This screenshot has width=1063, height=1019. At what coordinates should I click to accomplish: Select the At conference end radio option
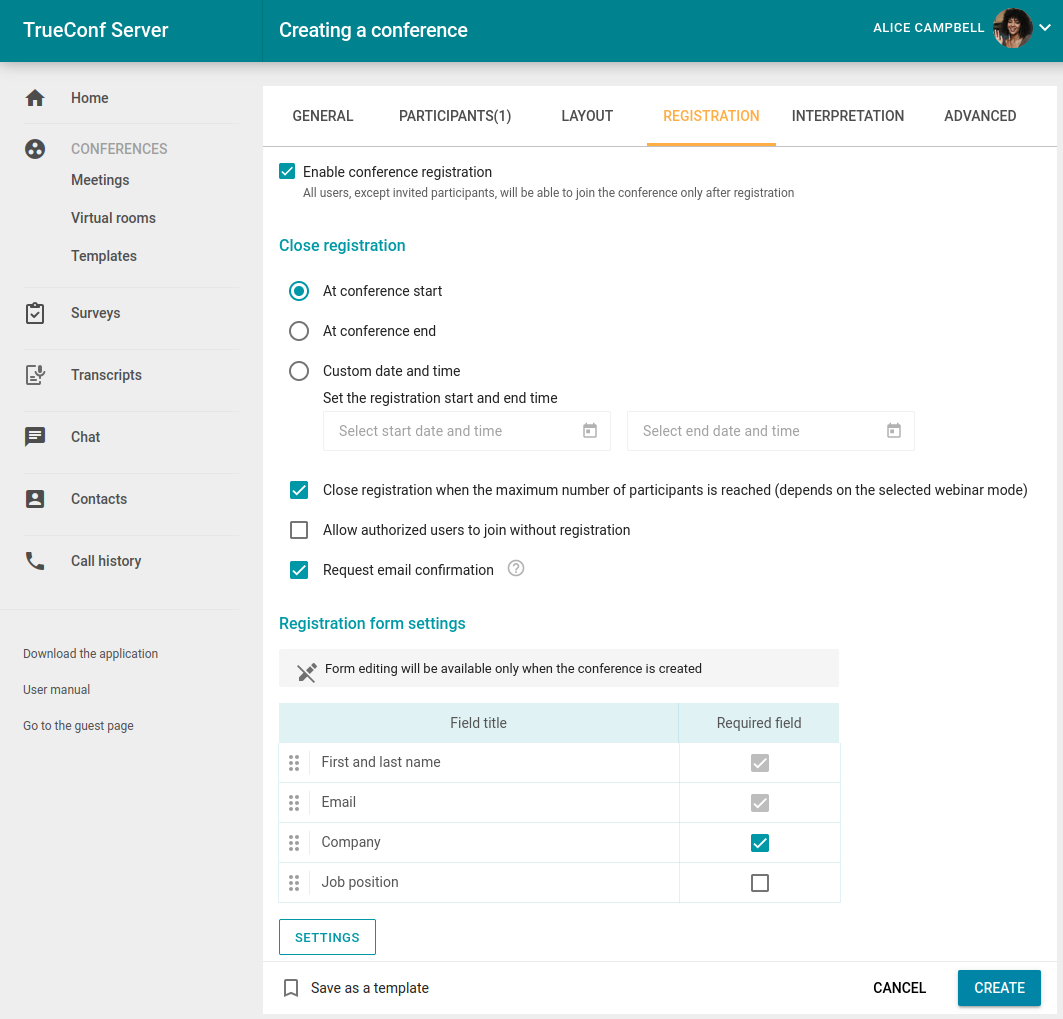[299, 331]
